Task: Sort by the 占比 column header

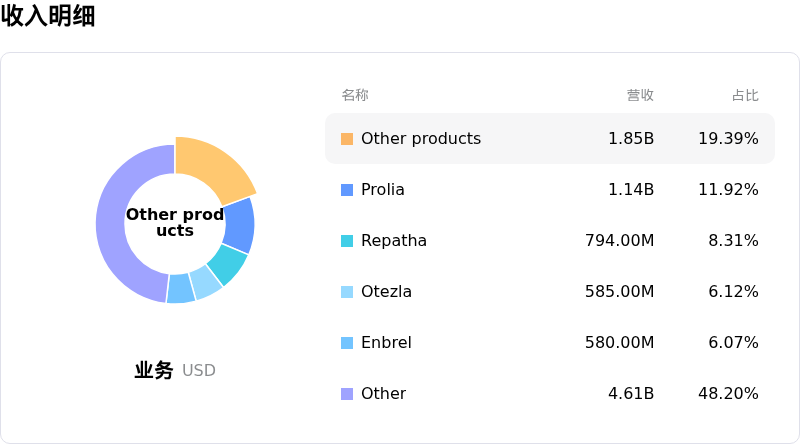Action: 745,95
